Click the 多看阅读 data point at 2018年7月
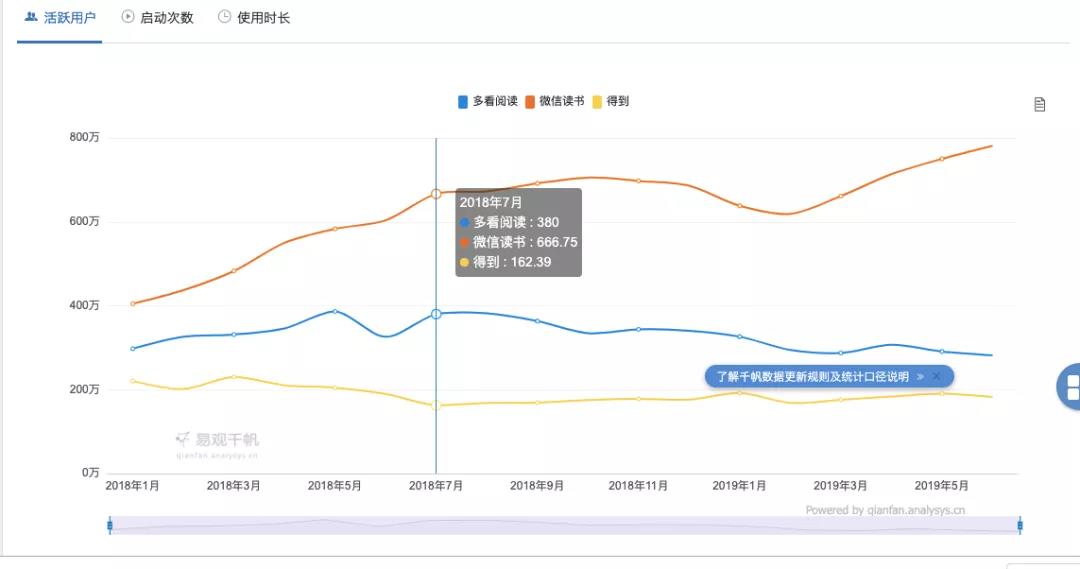1080x569 pixels. (436, 314)
